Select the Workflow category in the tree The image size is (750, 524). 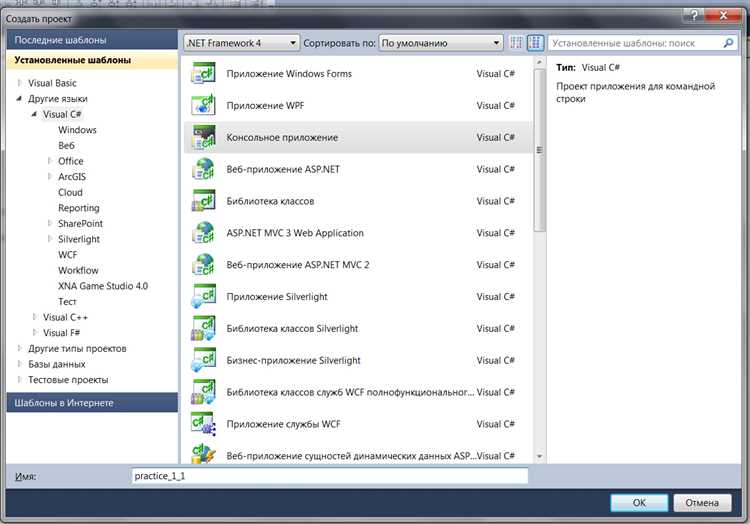point(78,270)
